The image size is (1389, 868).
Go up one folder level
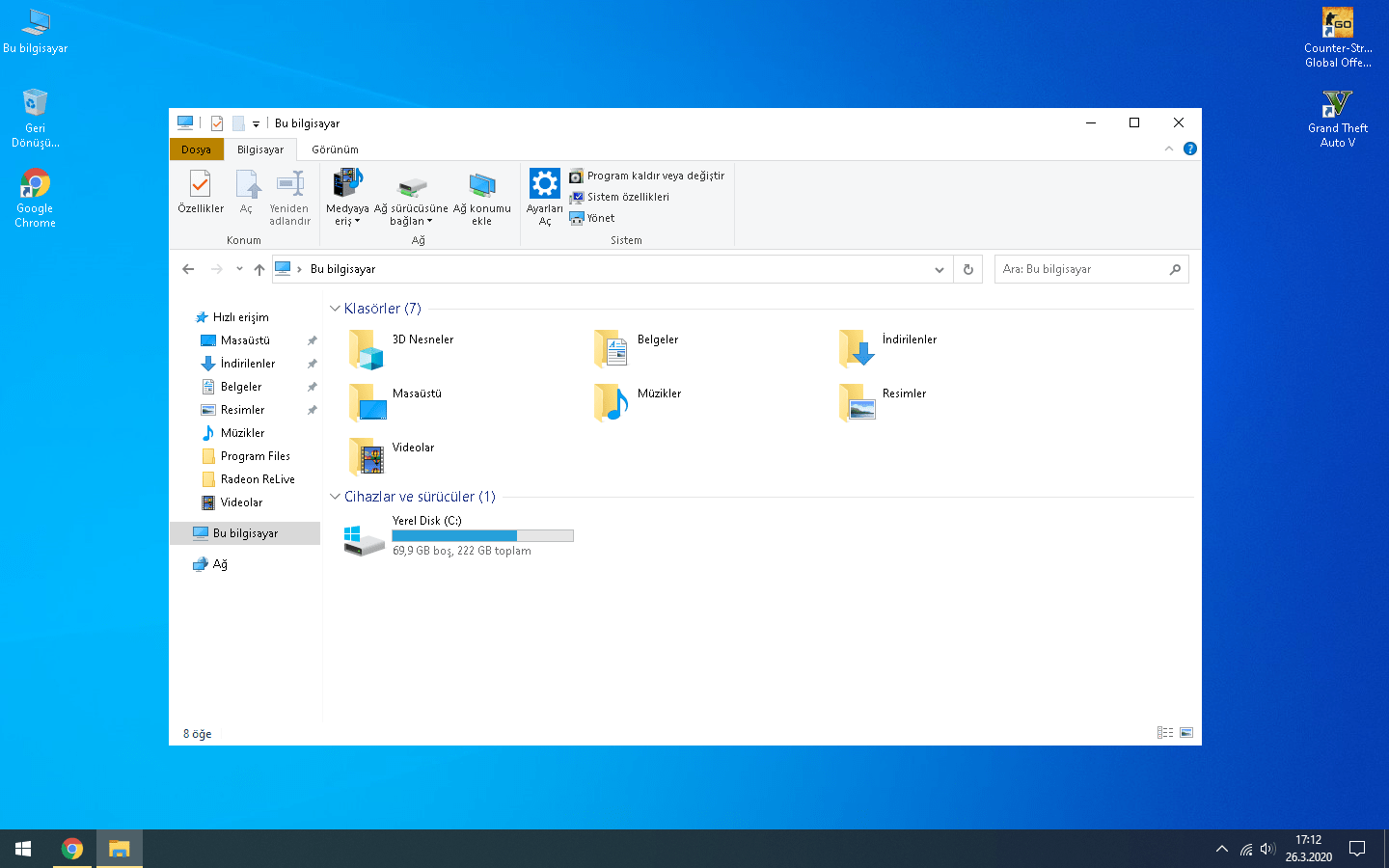point(259,269)
